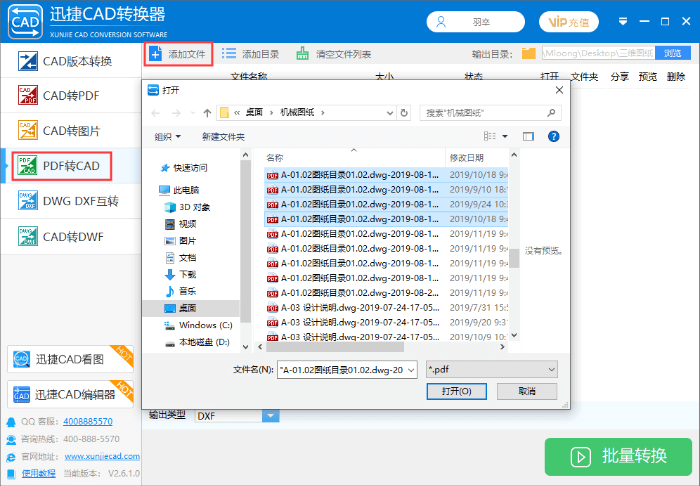Choose CAD转DWF in the sidebar
This screenshot has width=700, height=486.
[x=71, y=237]
